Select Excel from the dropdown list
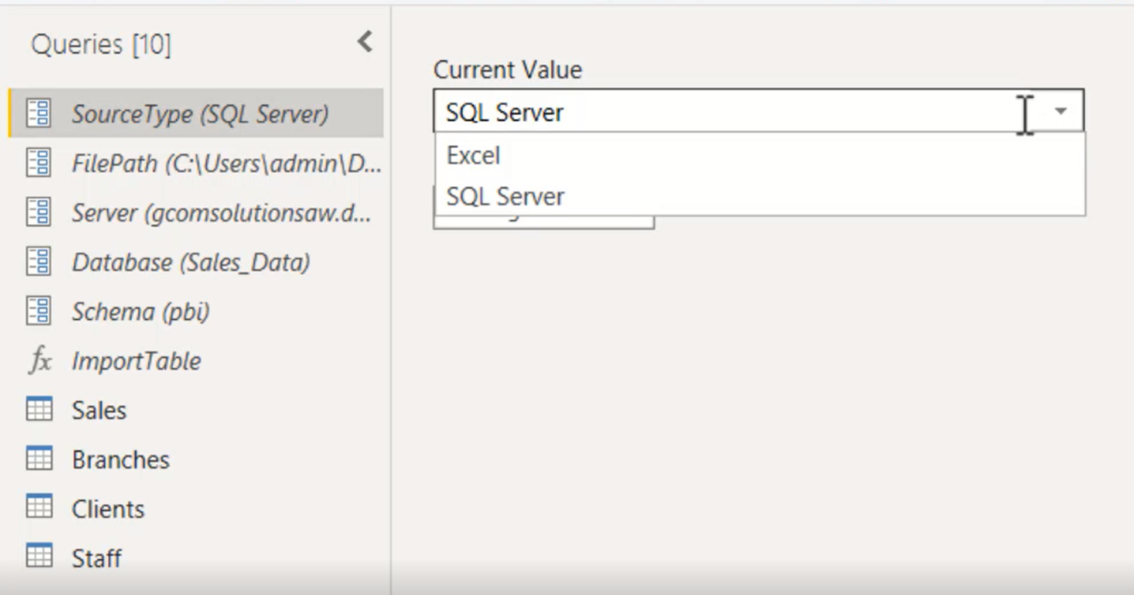Screen dimensions: 1134x595 point(473,155)
